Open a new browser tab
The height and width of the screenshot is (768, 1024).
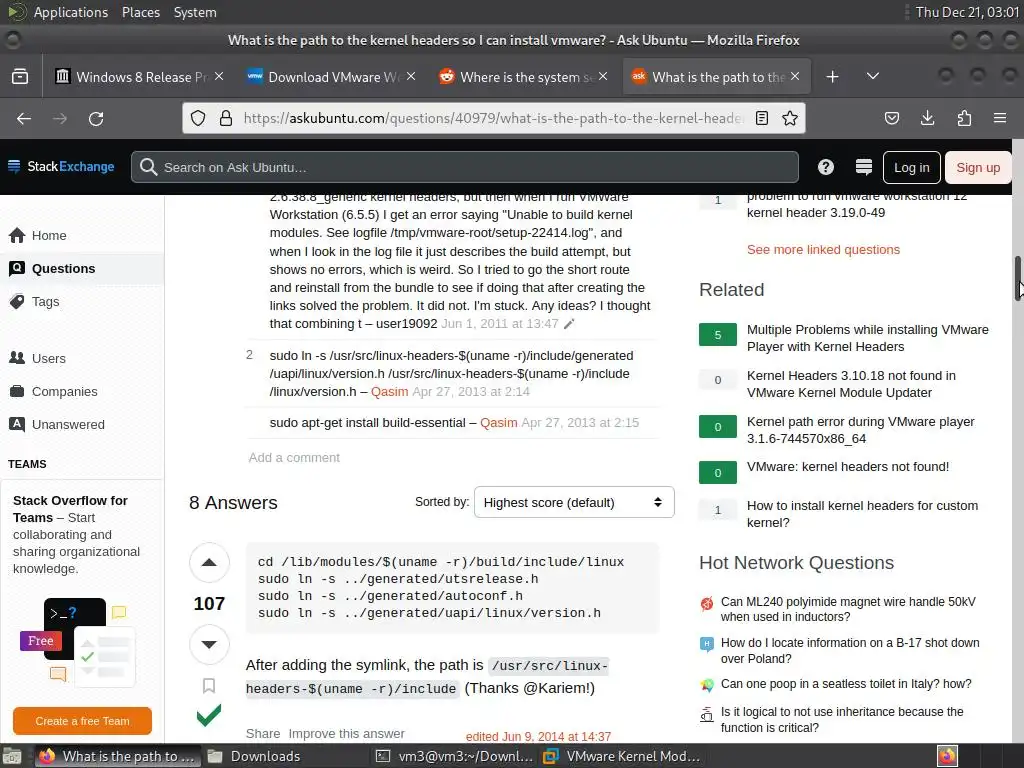832,76
